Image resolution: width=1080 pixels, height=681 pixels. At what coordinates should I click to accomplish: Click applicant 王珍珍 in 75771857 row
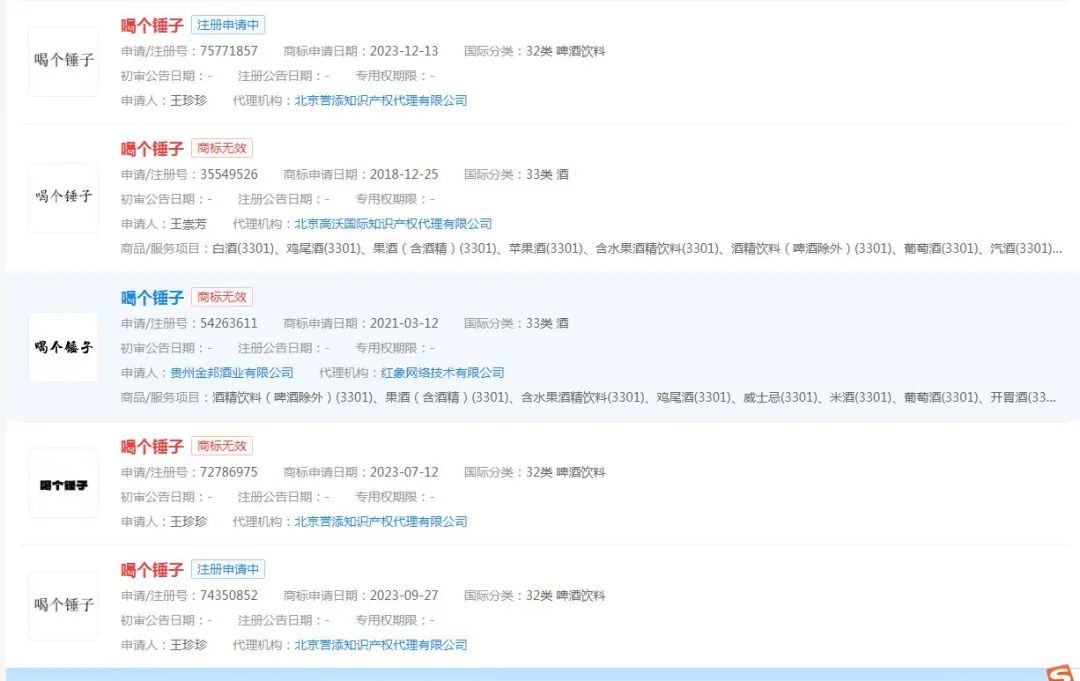188,101
